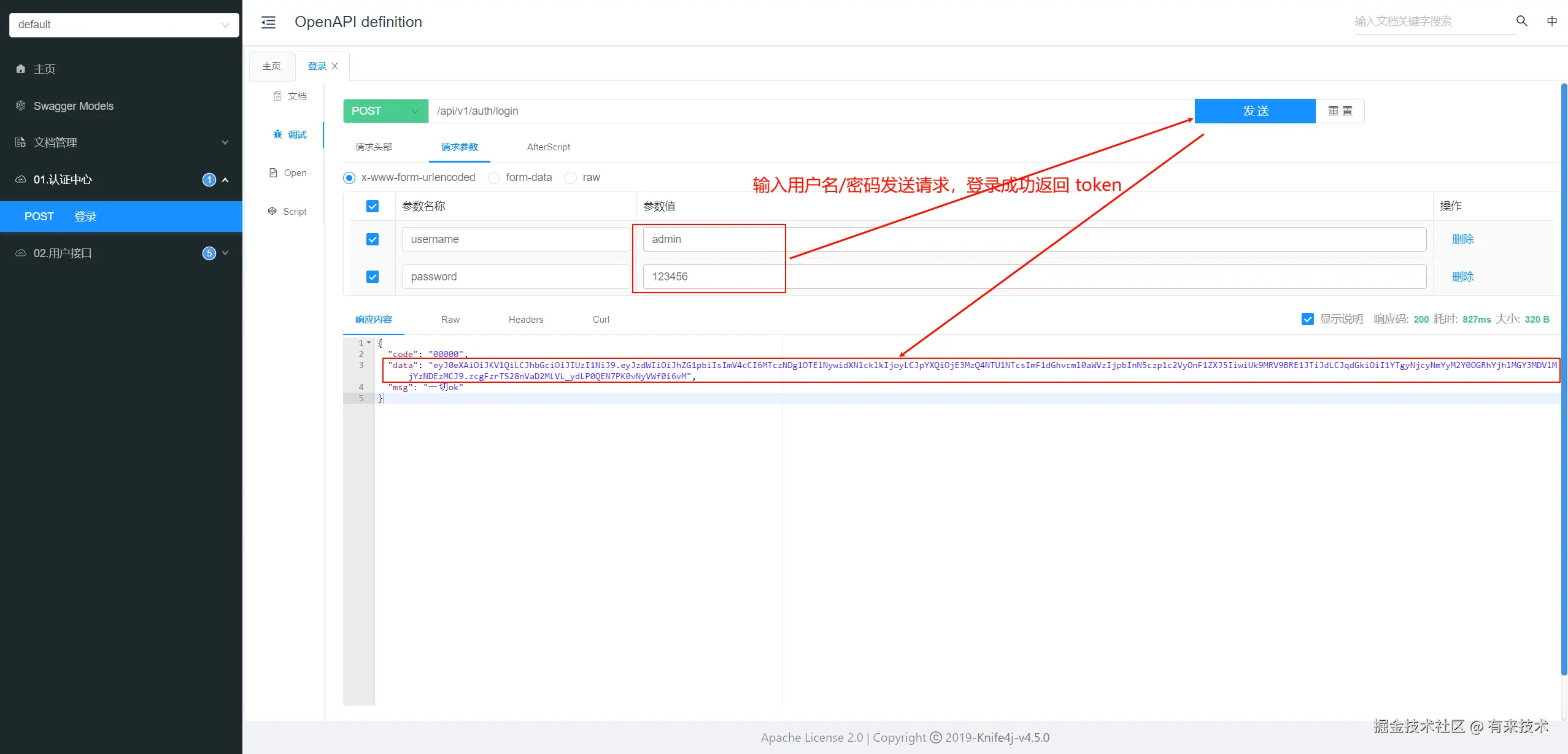Screen dimensions: 1568x754
Task: Click the 发送 send button
Action: pos(1254,111)
